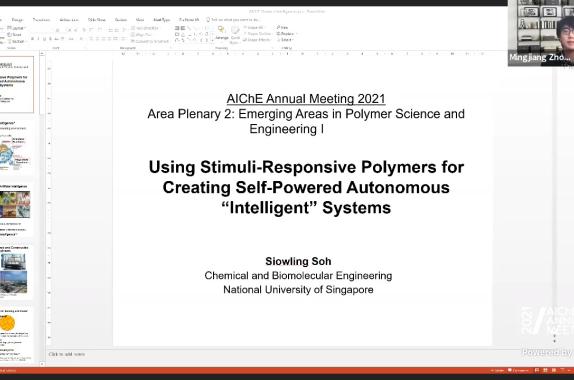Click the Find icon in Editing group

(282, 27)
